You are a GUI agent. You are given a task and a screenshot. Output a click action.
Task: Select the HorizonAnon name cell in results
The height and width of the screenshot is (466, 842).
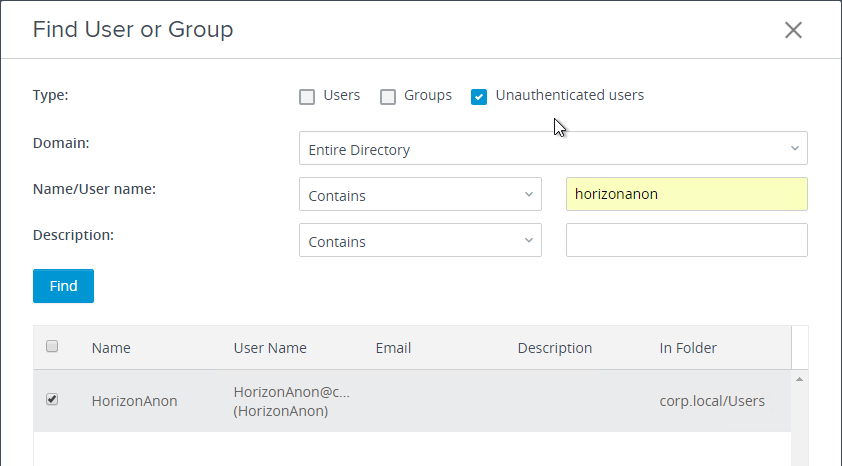[134, 401]
